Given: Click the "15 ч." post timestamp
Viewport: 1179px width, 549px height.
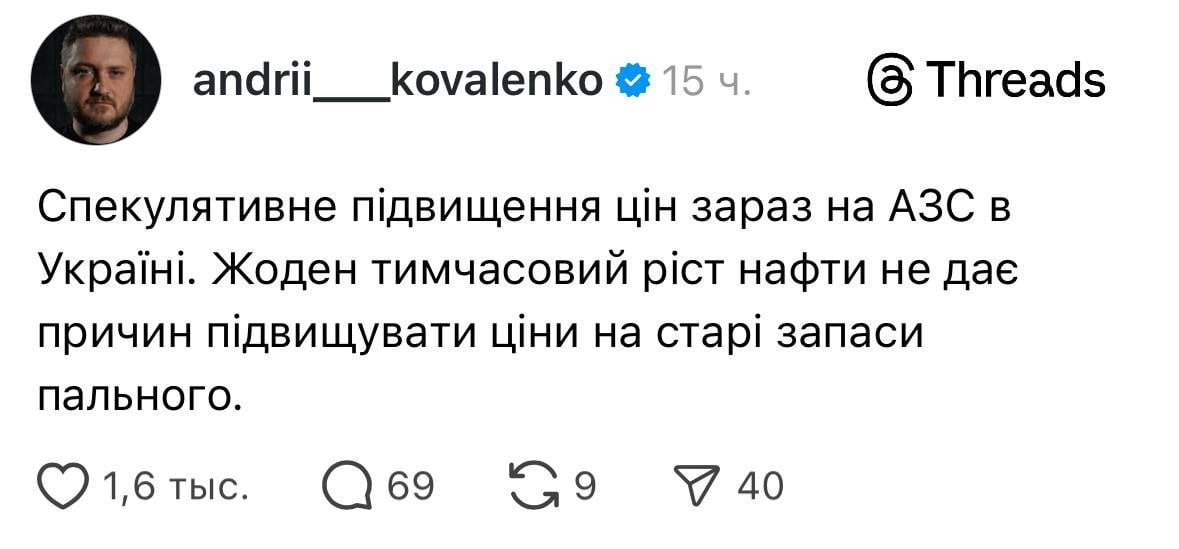Looking at the screenshot, I should [707, 81].
